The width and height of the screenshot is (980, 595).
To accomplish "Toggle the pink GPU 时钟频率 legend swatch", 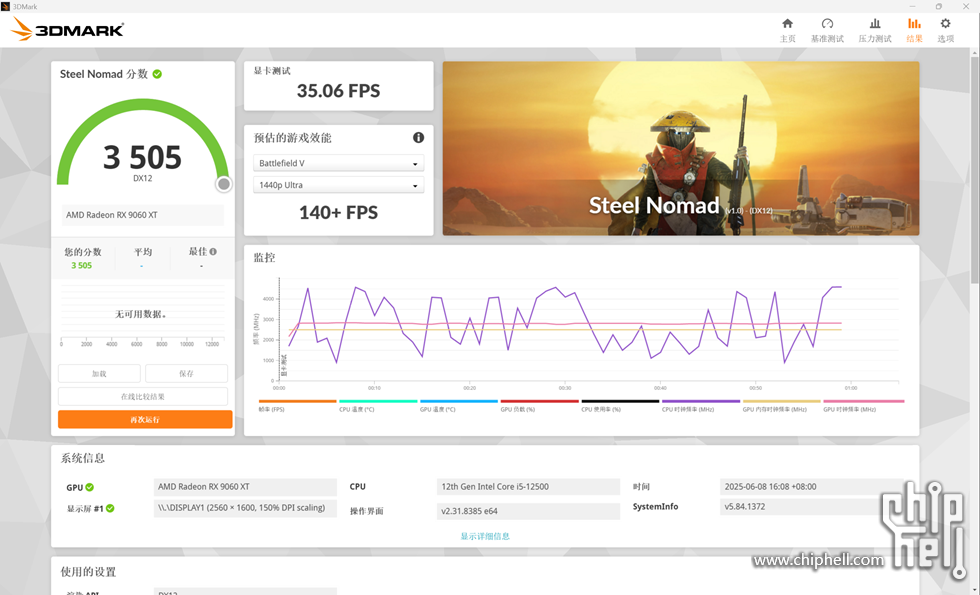I will coord(863,401).
